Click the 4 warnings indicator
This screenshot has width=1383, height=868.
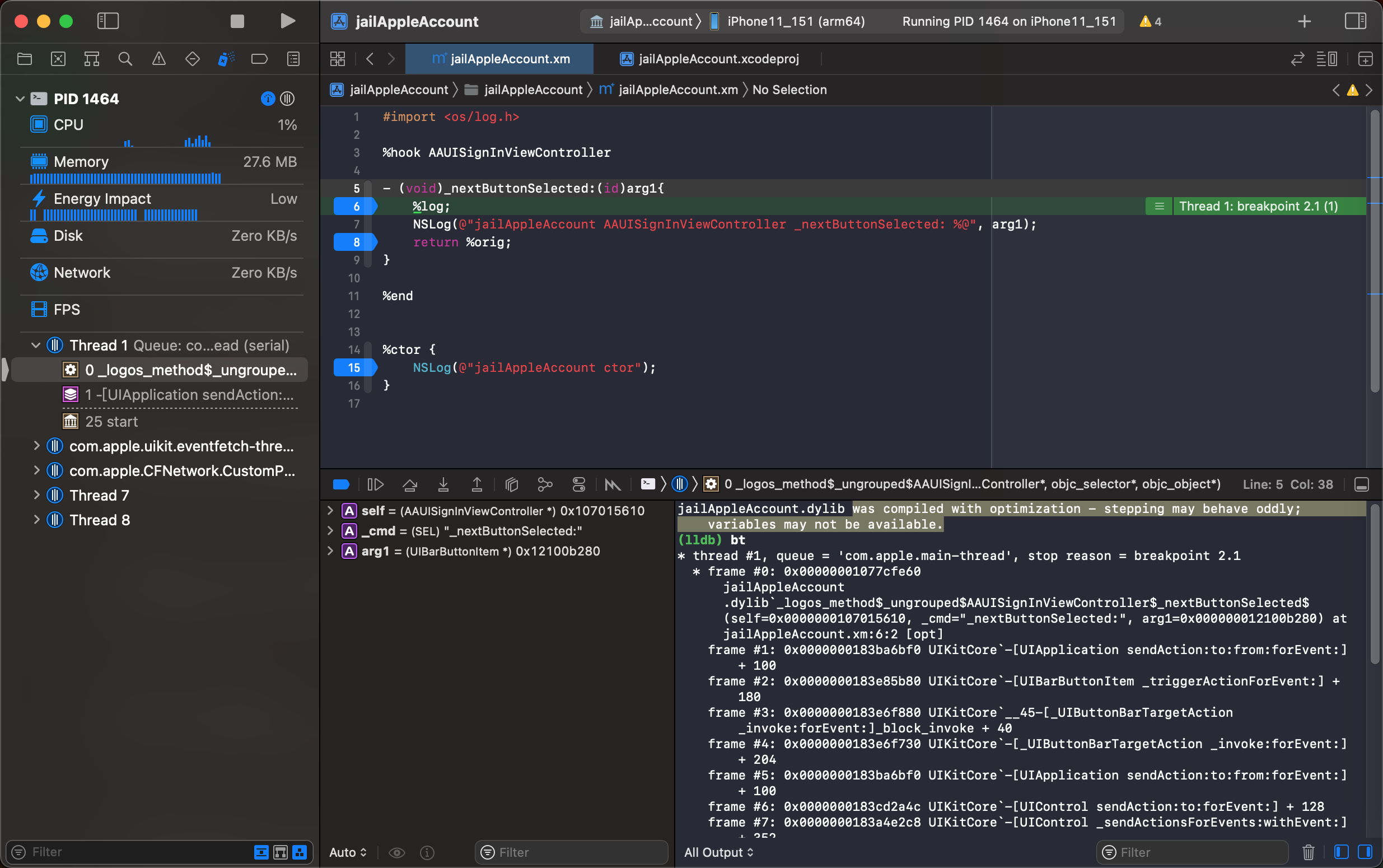tap(1150, 21)
